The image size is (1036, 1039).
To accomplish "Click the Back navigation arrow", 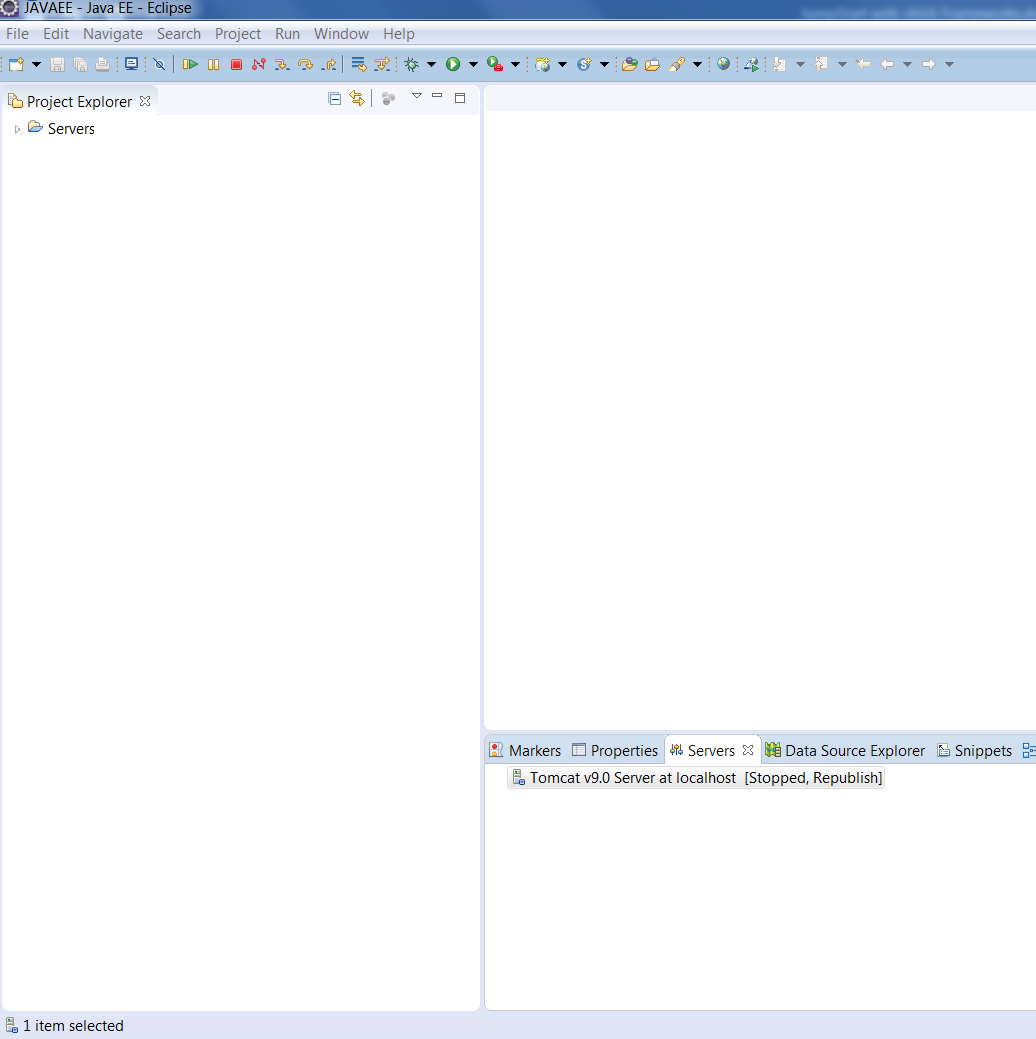I will coord(887,64).
